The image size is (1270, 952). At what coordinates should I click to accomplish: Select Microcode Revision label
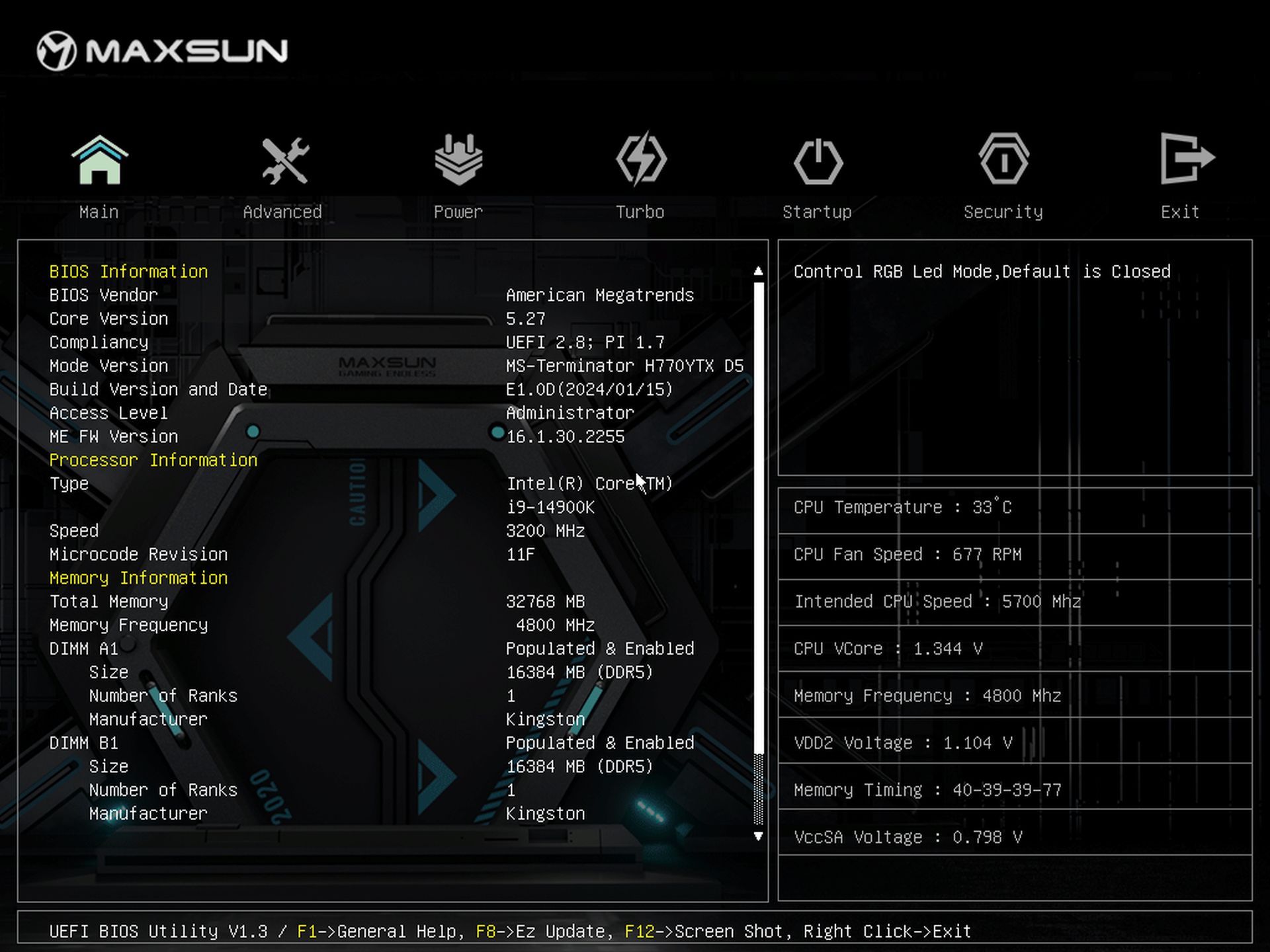[x=138, y=555]
